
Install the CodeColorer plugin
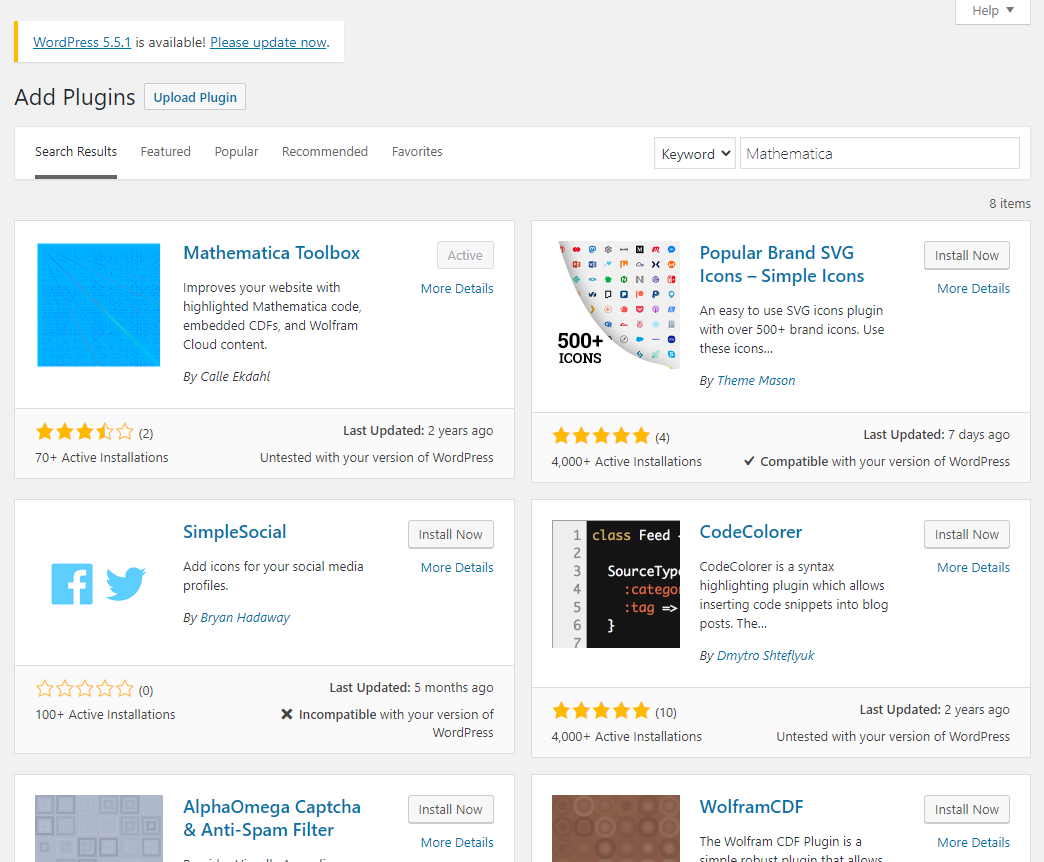966,535
